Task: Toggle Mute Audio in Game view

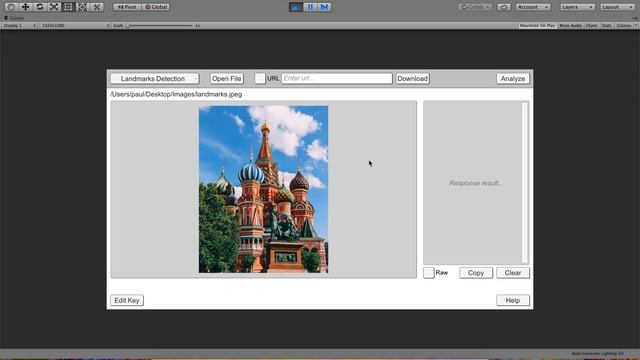Action: 570,25
